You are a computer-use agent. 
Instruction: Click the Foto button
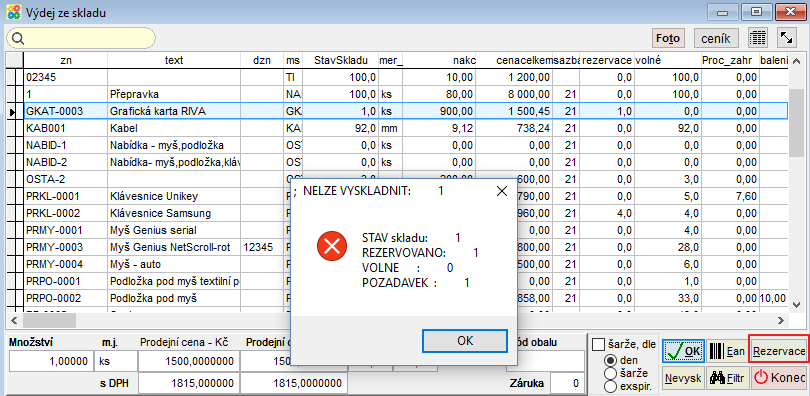667,38
